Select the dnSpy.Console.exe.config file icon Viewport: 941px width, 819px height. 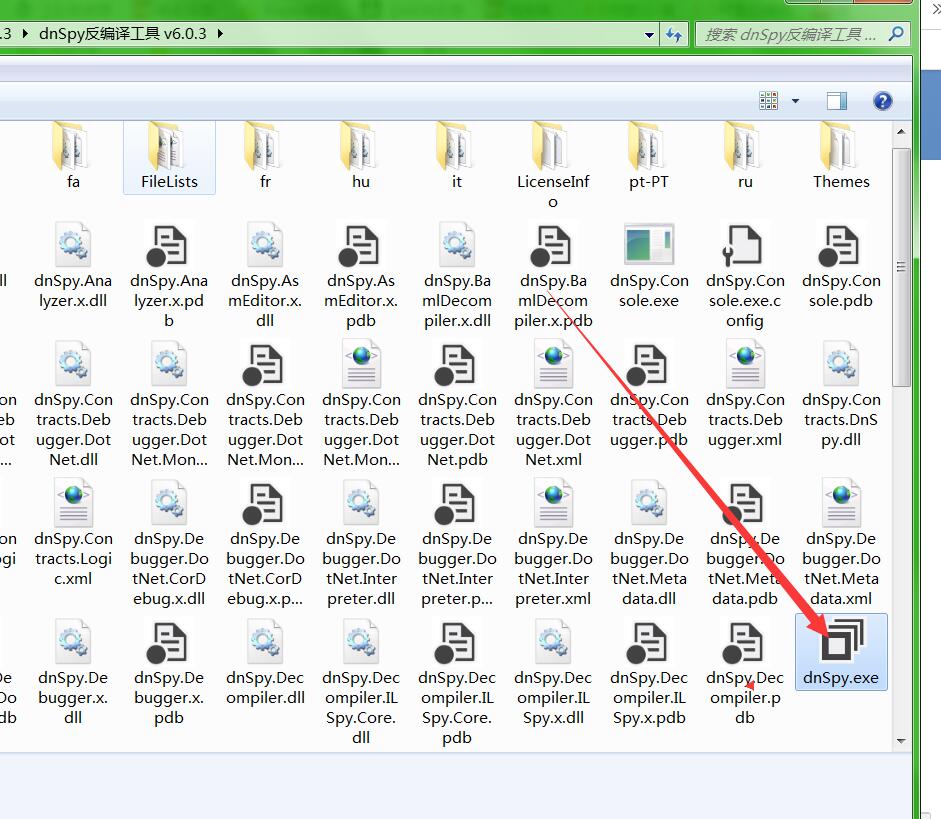pyautogui.click(x=745, y=246)
